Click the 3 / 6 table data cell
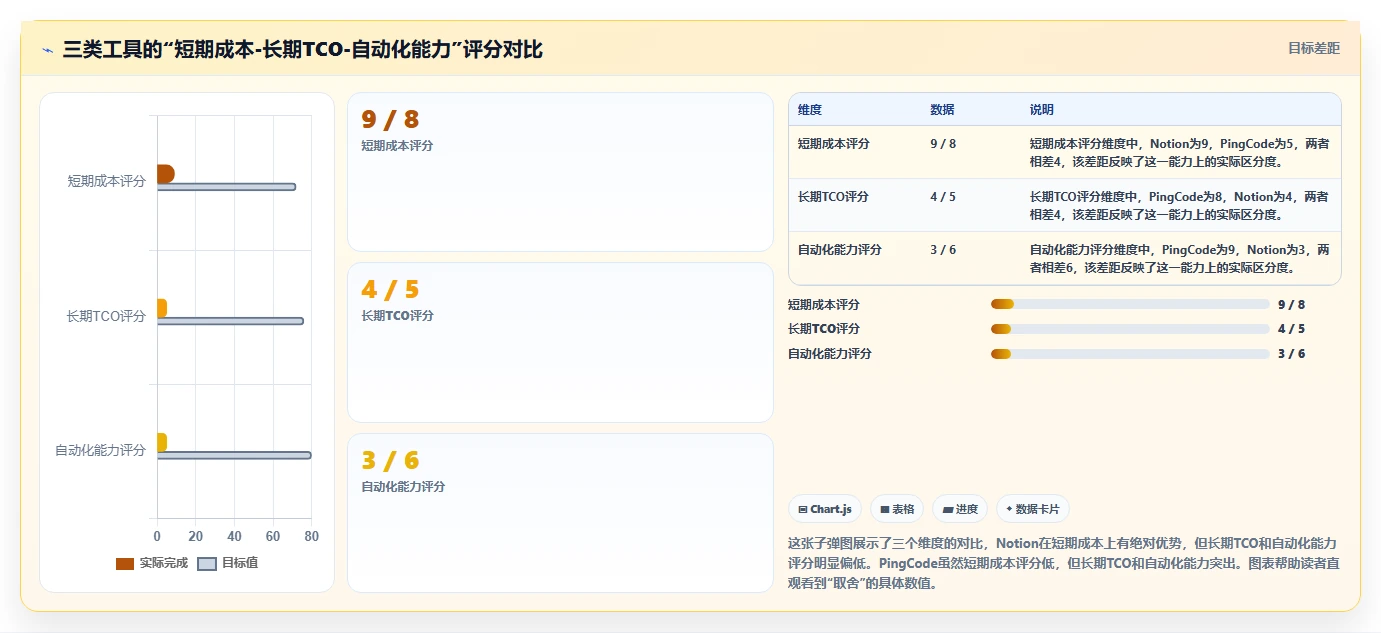 (x=943, y=250)
